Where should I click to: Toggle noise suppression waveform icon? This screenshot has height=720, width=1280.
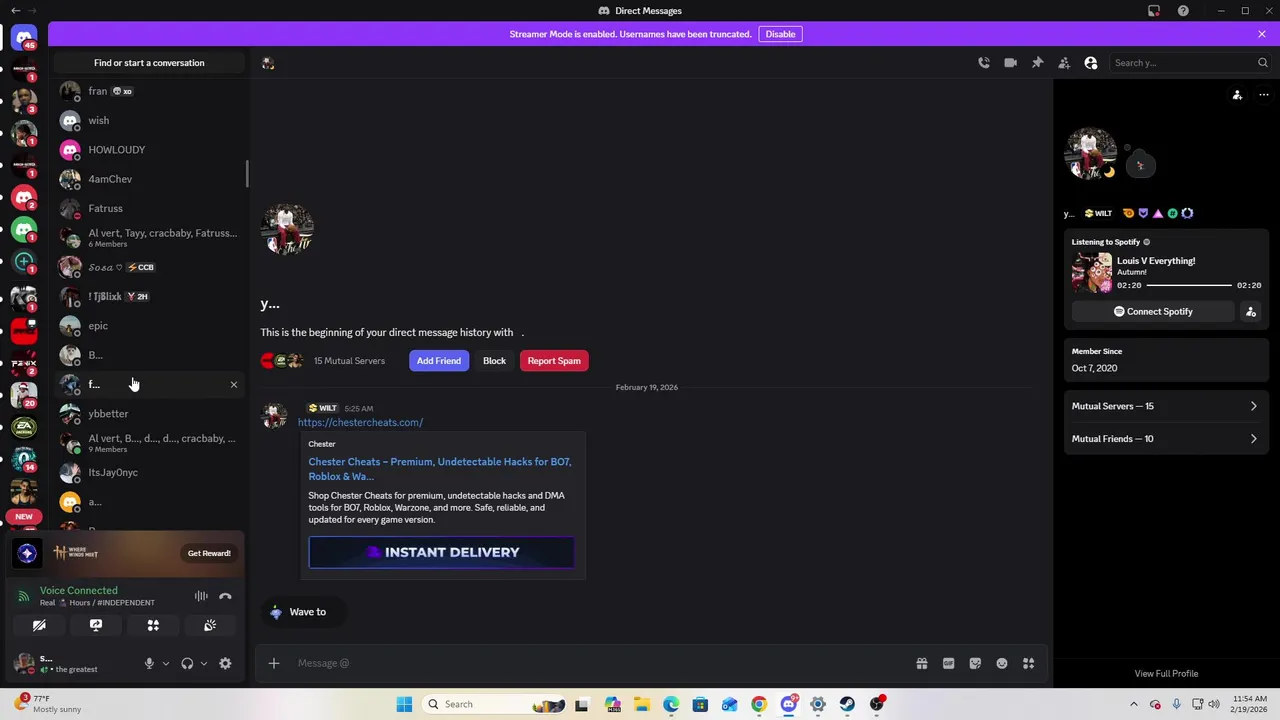click(x=201, y=596)
